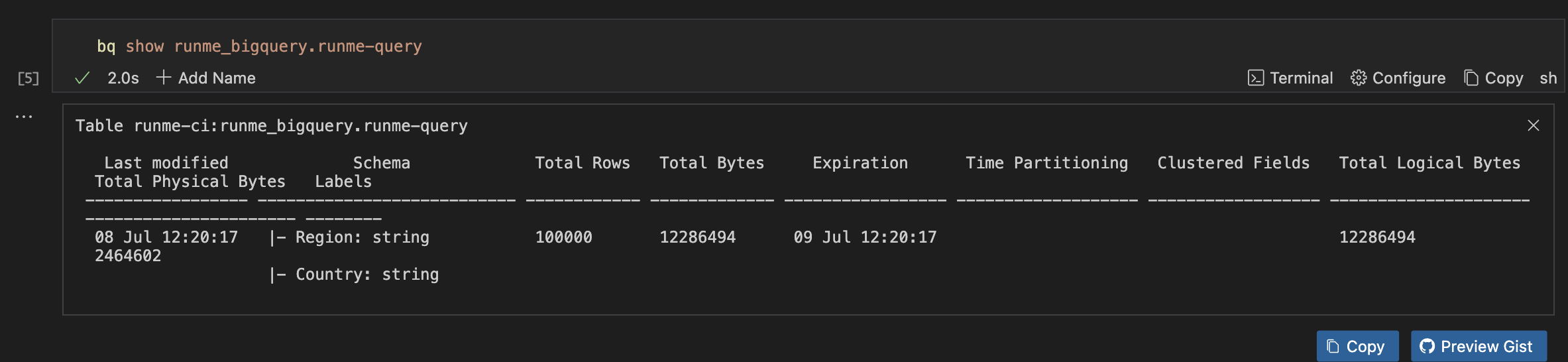This screenshot has height=362, width=1568.
Task: Click the [5] execution count indicator
Action: click(x=28, y=79)
